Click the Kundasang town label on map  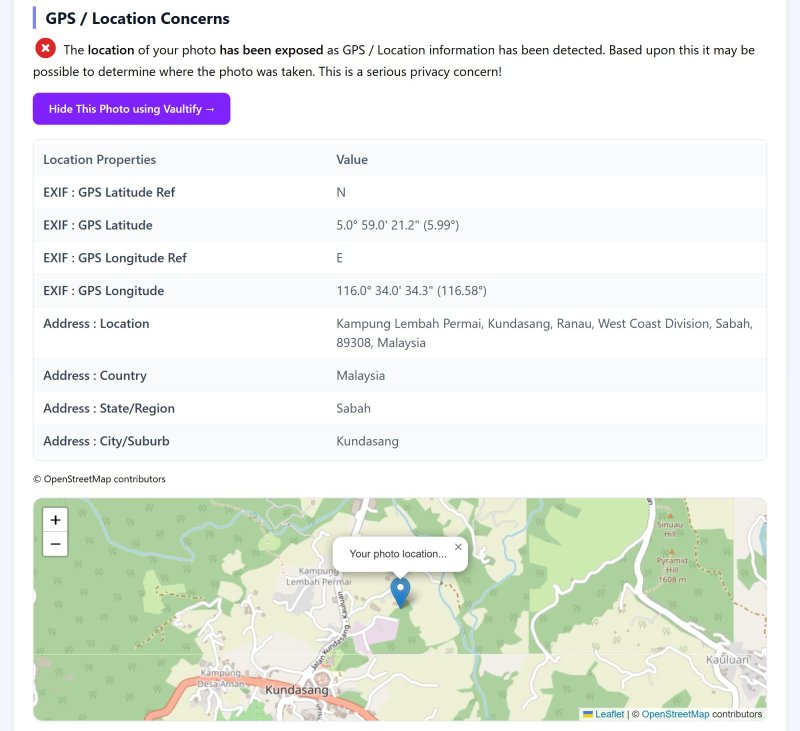[296, 690]
